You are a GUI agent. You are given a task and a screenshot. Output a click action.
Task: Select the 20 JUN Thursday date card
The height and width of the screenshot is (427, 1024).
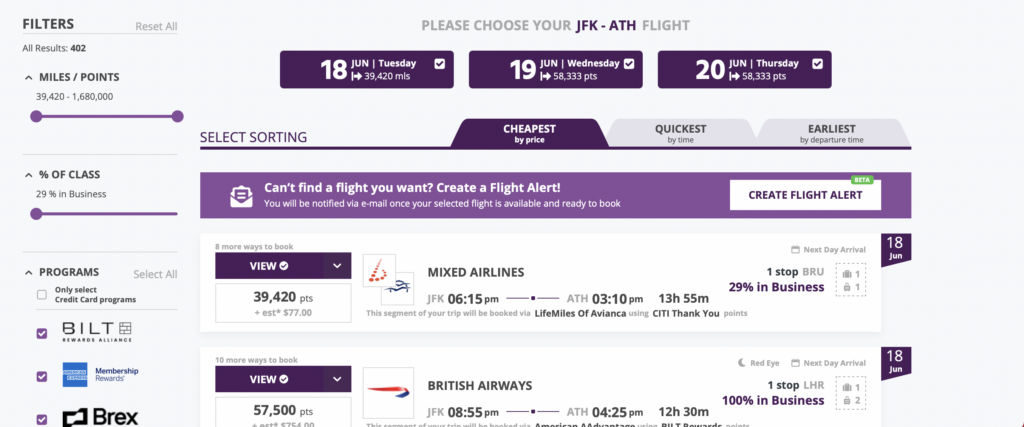coord(744,69)
